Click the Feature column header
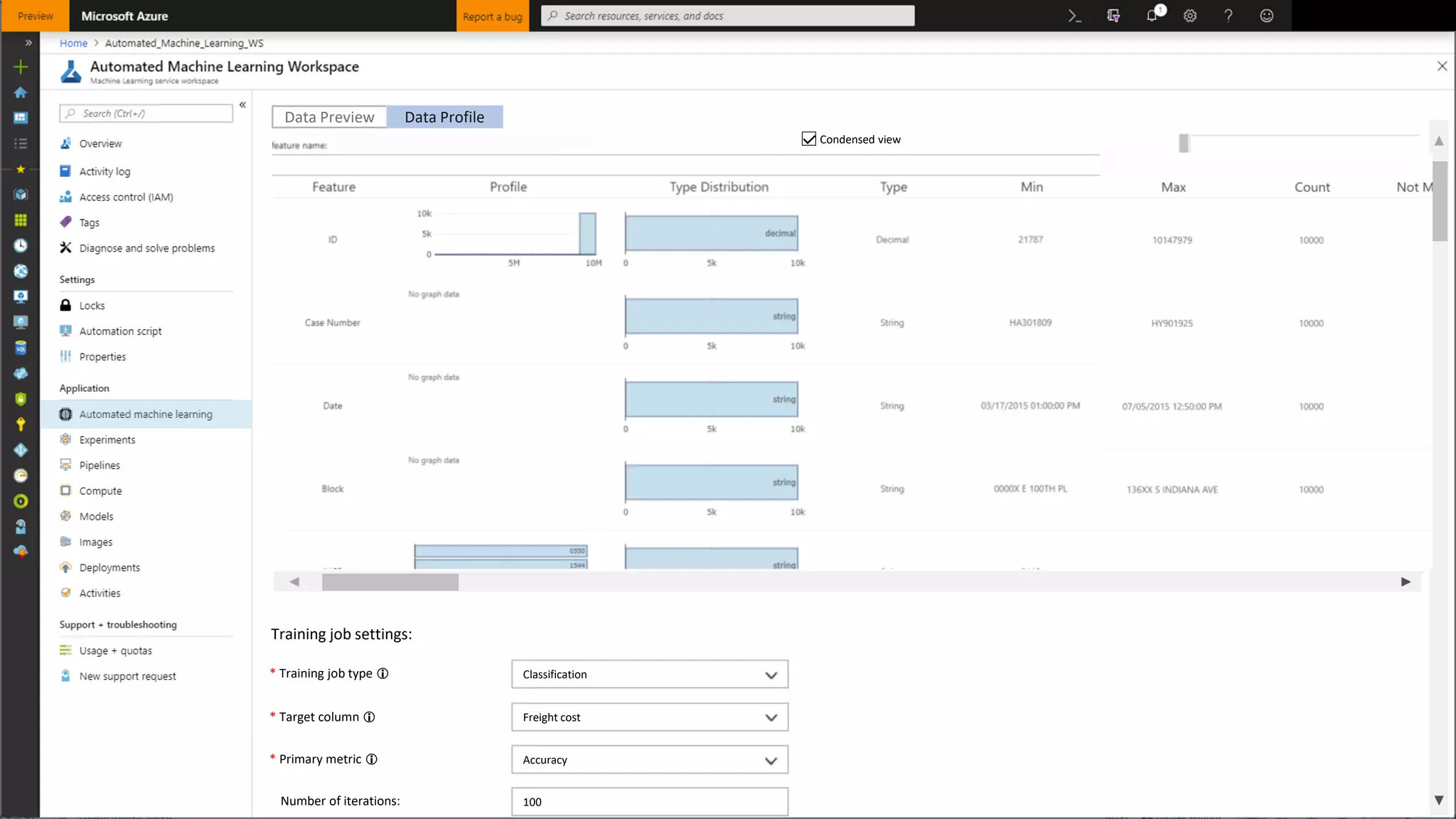The image size is (1456, 819). click(x=333, y=187)
